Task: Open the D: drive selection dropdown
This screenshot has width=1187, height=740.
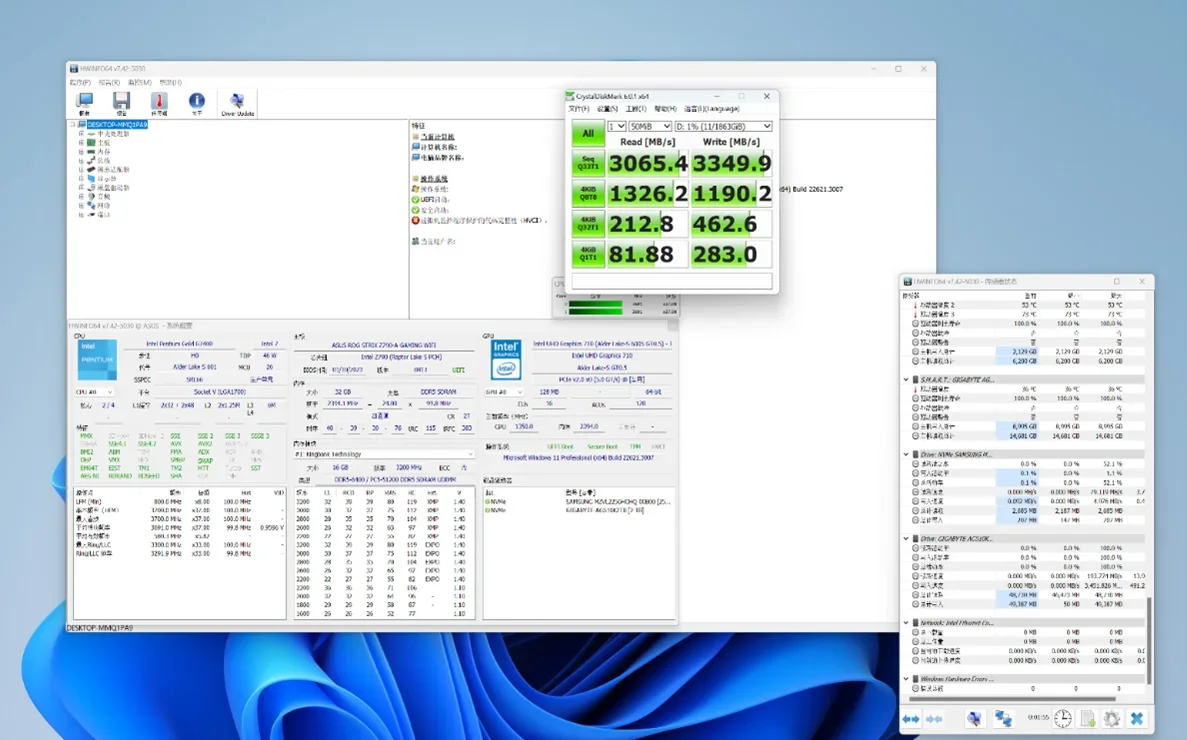Action: (x=723, y=127)
